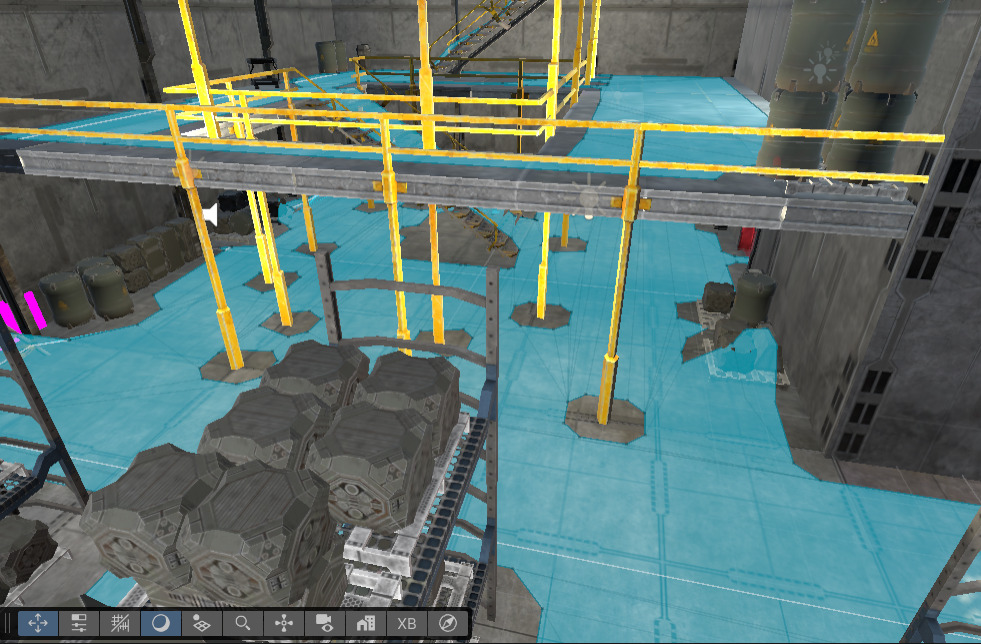The height and width of the screenshot is (644, 981).
Task: Click the white arrow marker in the viewport
Action: (213, 215)
